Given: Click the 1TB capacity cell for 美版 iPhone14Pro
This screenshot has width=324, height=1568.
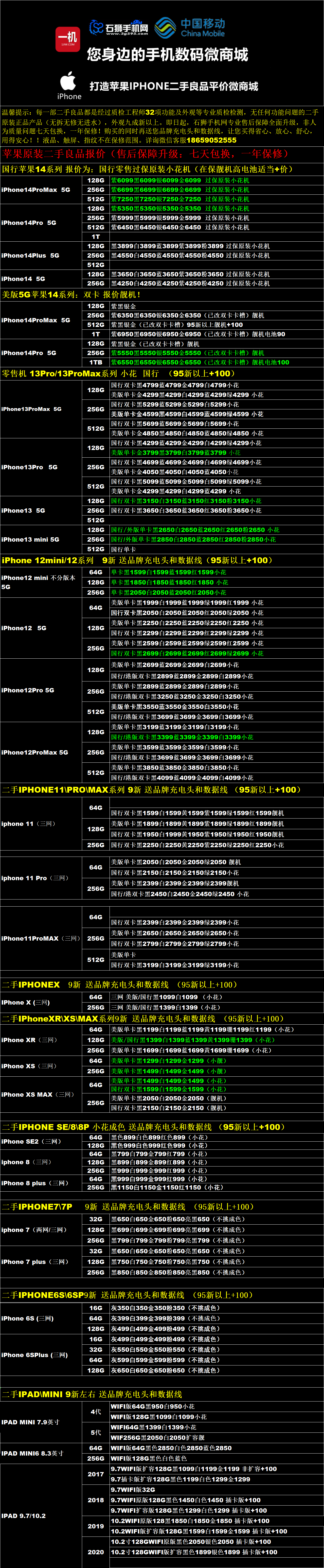Looking at the screenshot, I should click(x=96, y=362).
